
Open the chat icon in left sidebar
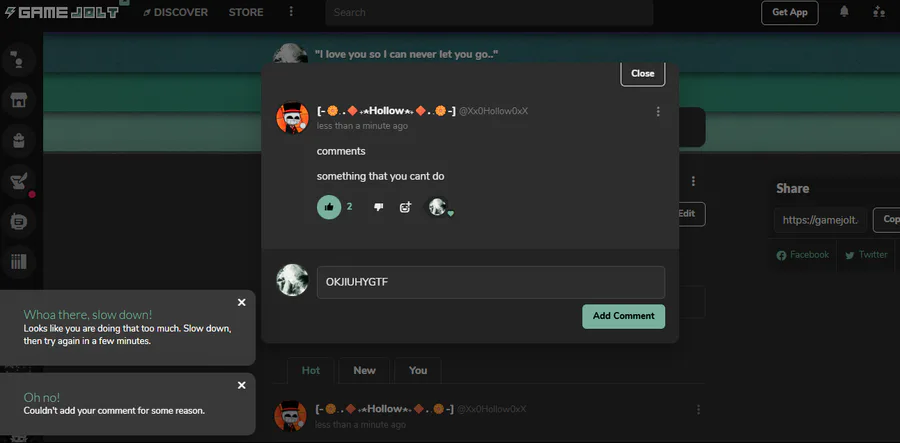pos(19,222)
